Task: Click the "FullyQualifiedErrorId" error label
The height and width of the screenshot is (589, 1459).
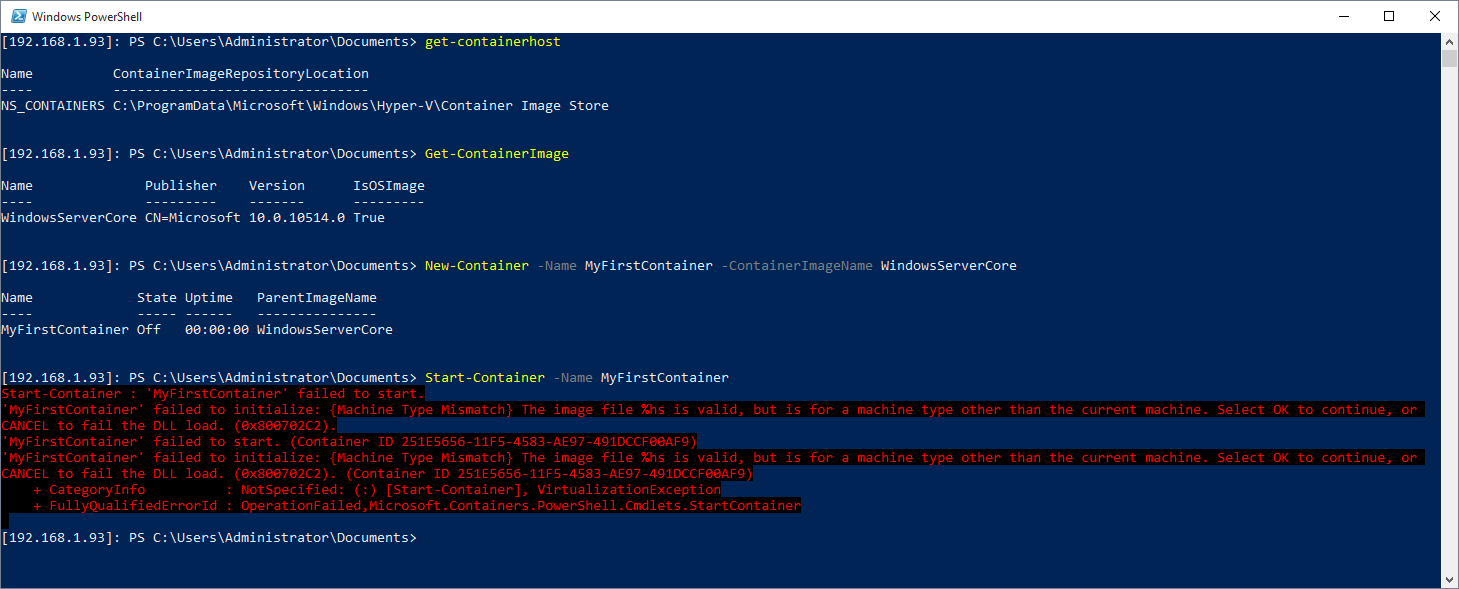Action: [133, 506]
